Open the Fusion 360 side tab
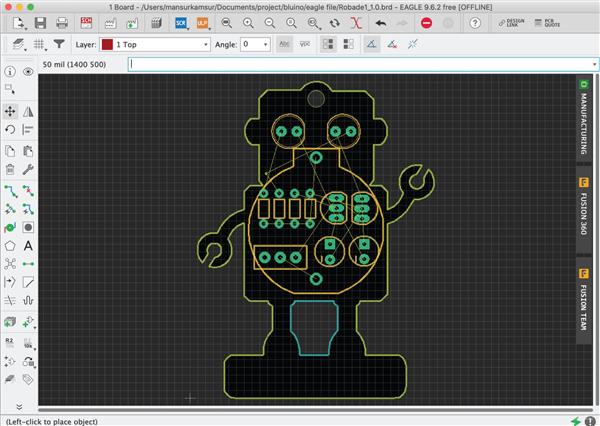The height and width of the screenshot is (426, 600). [x=583, y=210]
